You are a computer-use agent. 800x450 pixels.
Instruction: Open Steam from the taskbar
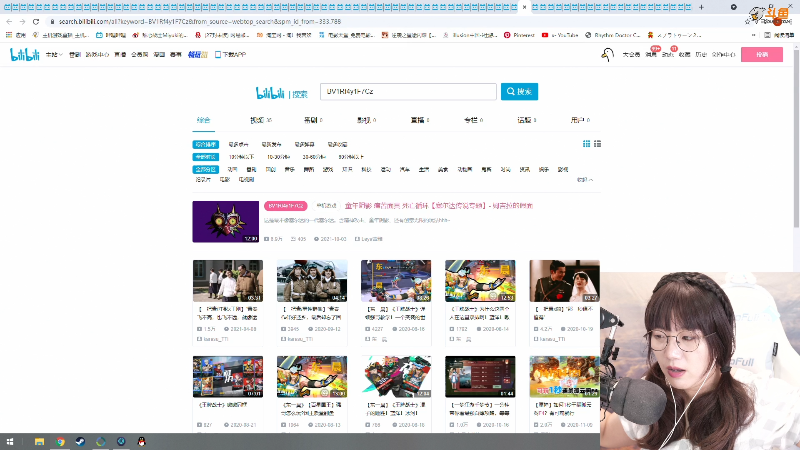[81, 442]
